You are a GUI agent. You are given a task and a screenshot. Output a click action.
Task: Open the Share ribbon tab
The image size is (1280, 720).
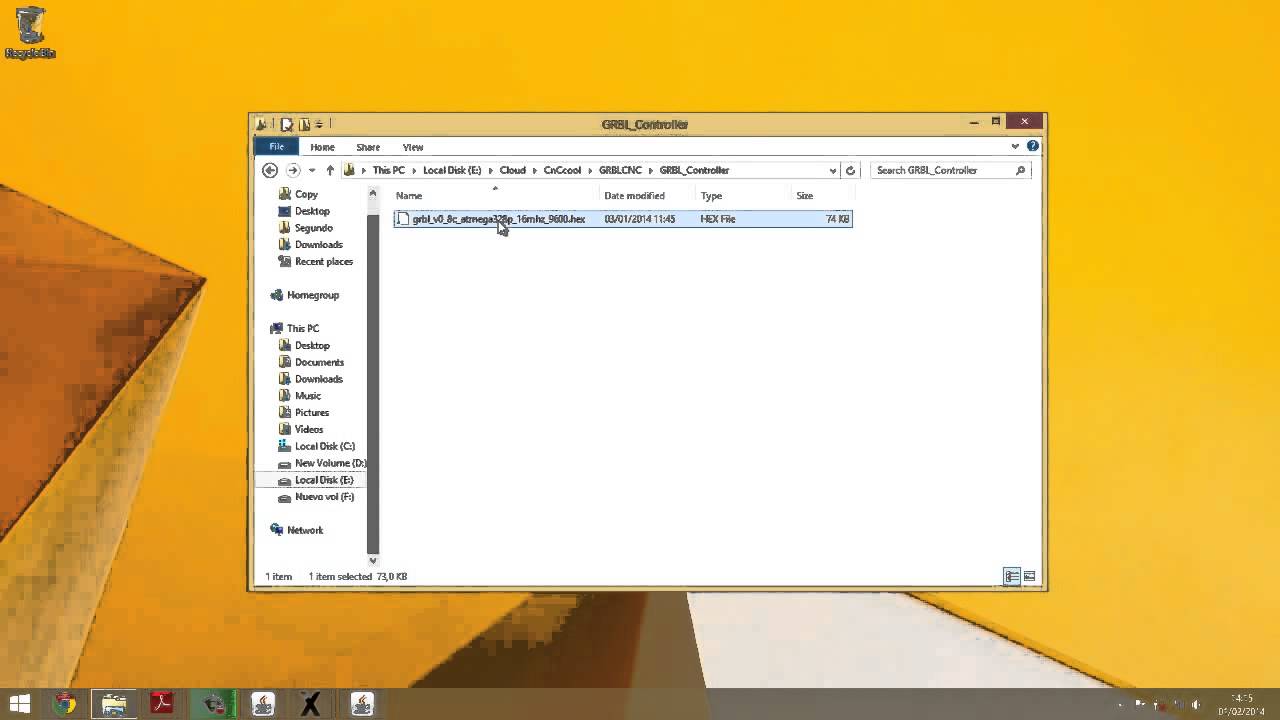pyautogui.click(x=368, y=147)
